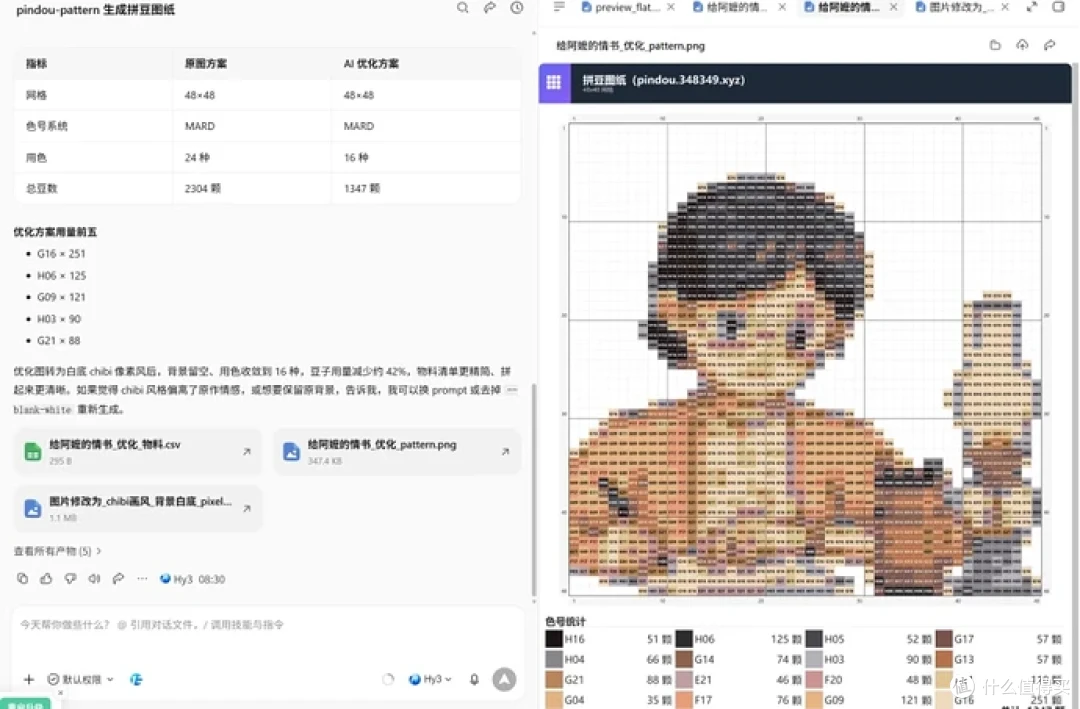The image size is (1080, 709).
Task: Open file folder location for pattern.png
Action: point(995,45)
